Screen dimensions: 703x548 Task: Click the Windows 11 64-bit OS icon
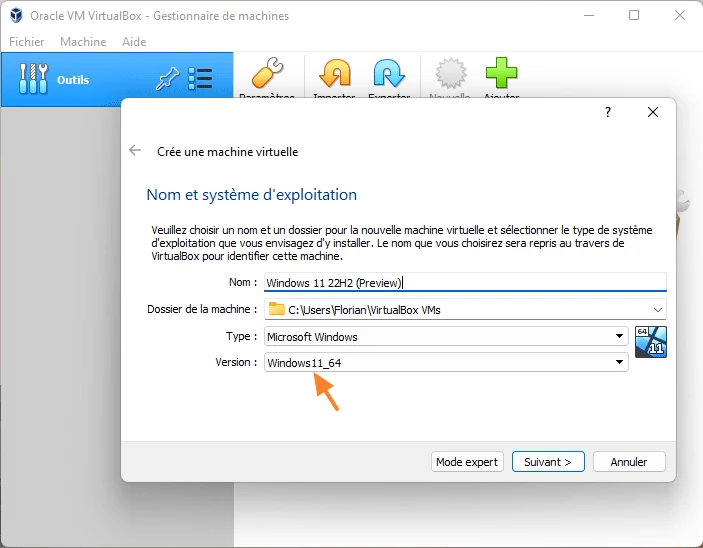pos(651,342)
